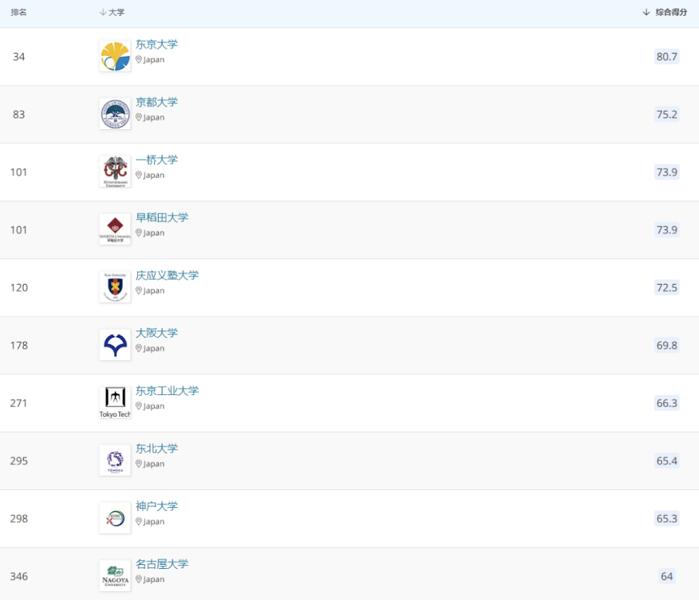Open the 一桥大学 link
The width and height of the screenshot is (699, 600).
156,160
